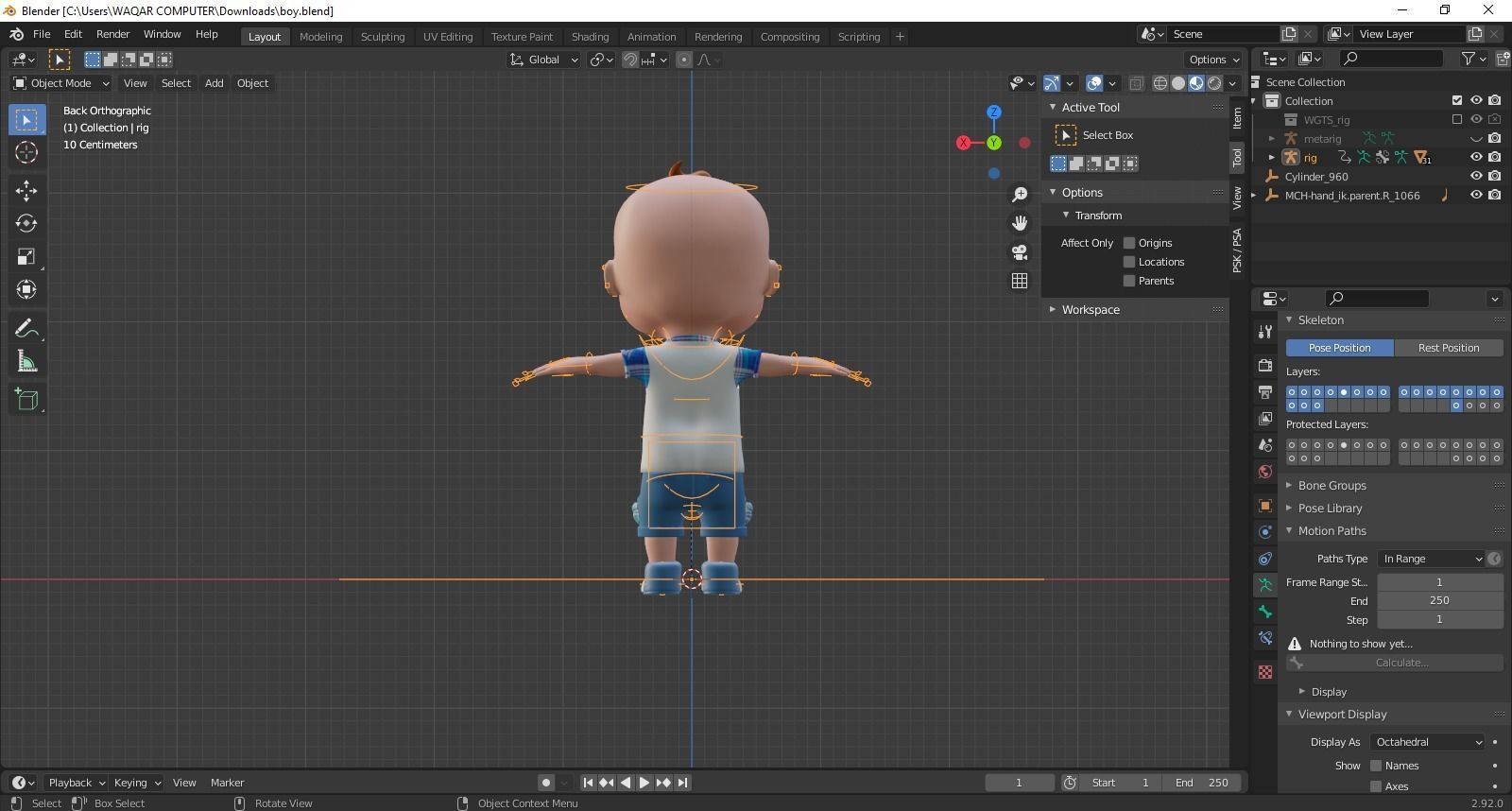Open the Texture properties tab icon

(1265, 672)
